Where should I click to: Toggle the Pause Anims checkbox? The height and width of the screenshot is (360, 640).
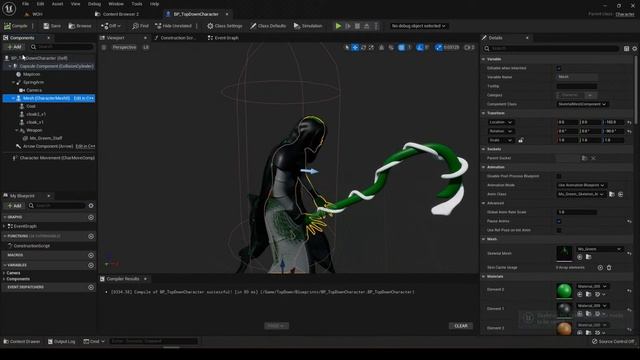559,221
